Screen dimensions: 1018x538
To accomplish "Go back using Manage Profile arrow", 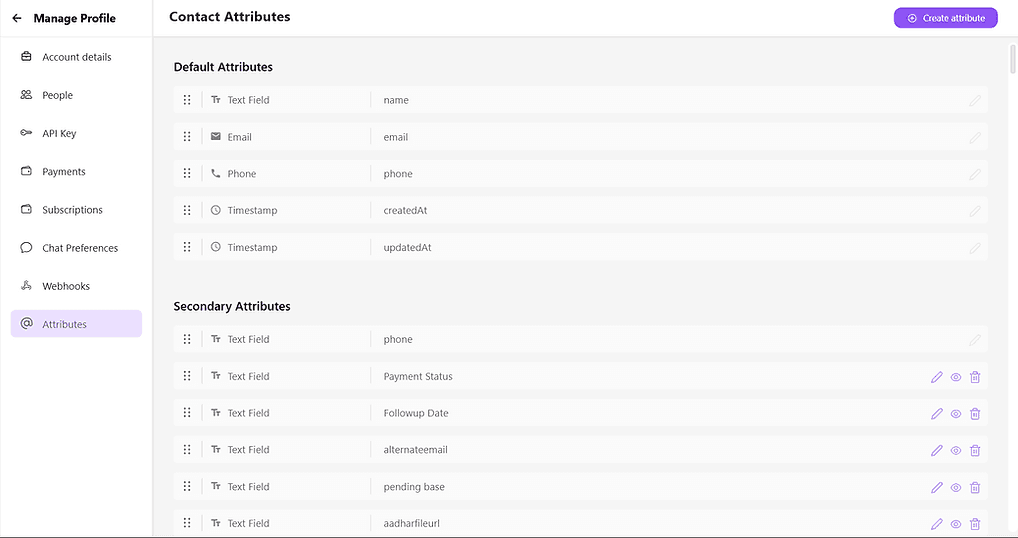I will click(17, 18).
